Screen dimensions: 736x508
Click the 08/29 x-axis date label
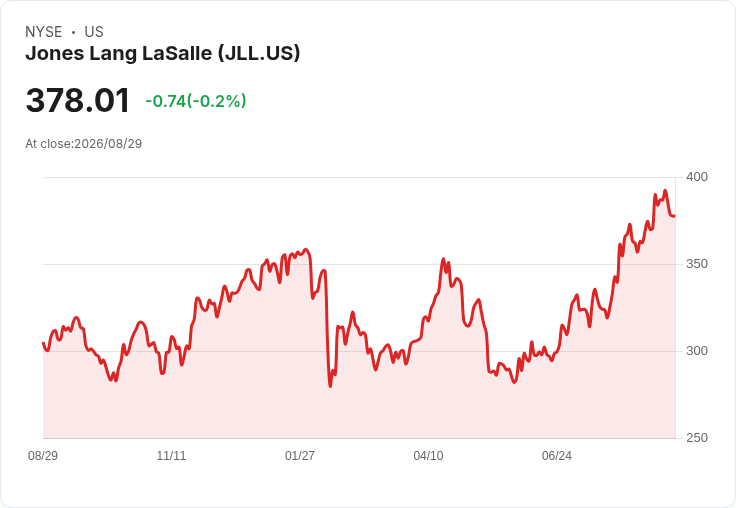click(x=43, y=455)
